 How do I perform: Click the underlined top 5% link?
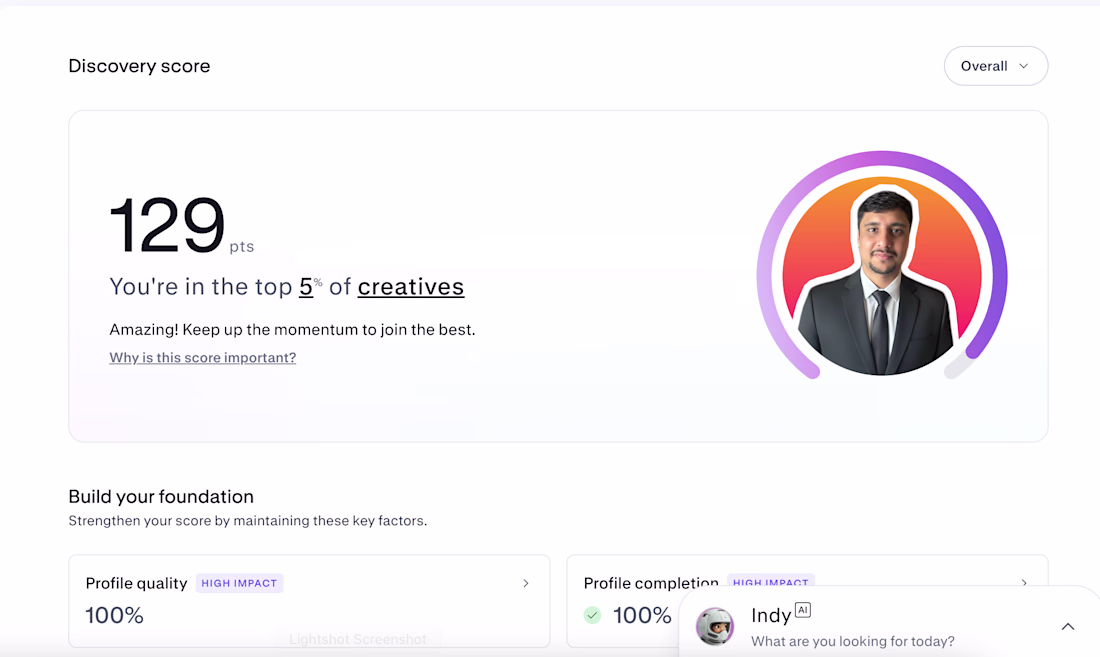[306, 287]
